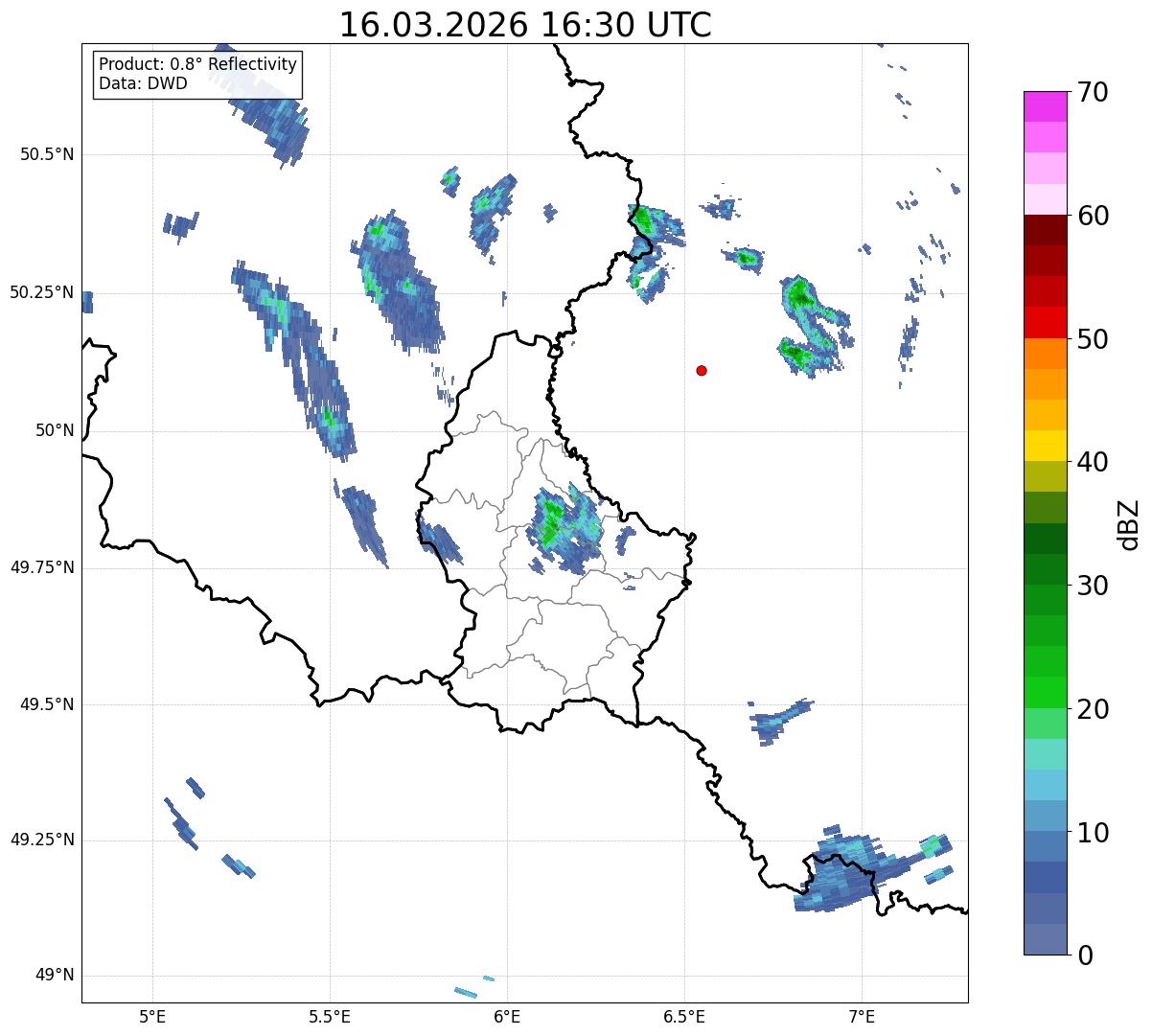This screenshot has height=1036, width=1152.
Task: Click the red station marker dot
Action: pyautogui.click(x=702, y=370)
